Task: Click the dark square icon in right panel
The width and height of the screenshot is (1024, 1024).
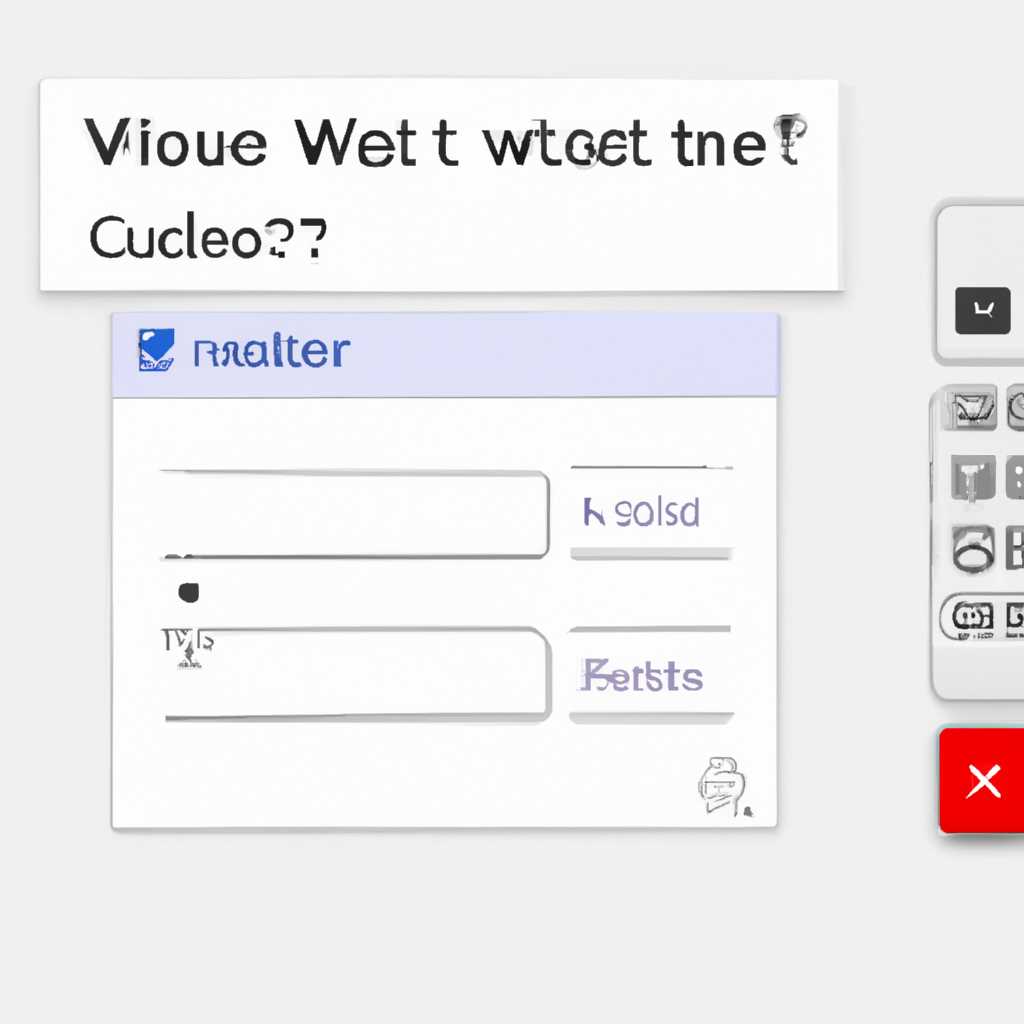Action: [982, 310]
